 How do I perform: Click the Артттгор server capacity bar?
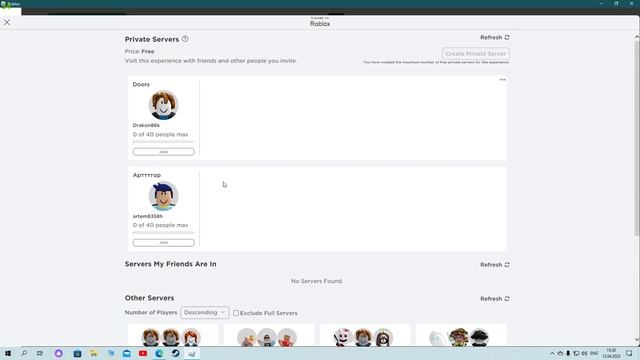click(163, 233)
